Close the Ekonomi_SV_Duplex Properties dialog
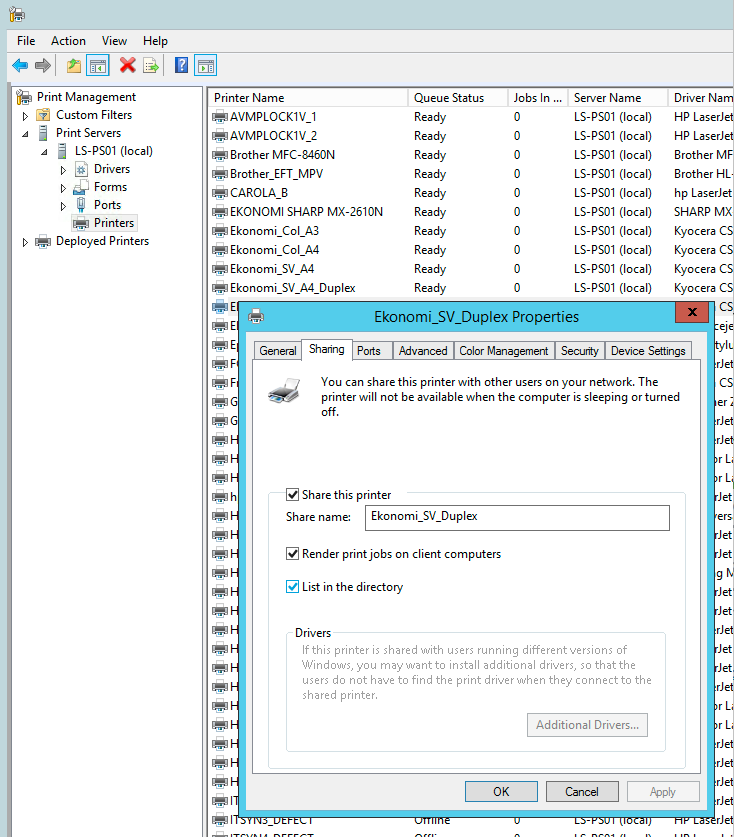The width and height of the screenshot is (734, 837). (692, 312)
